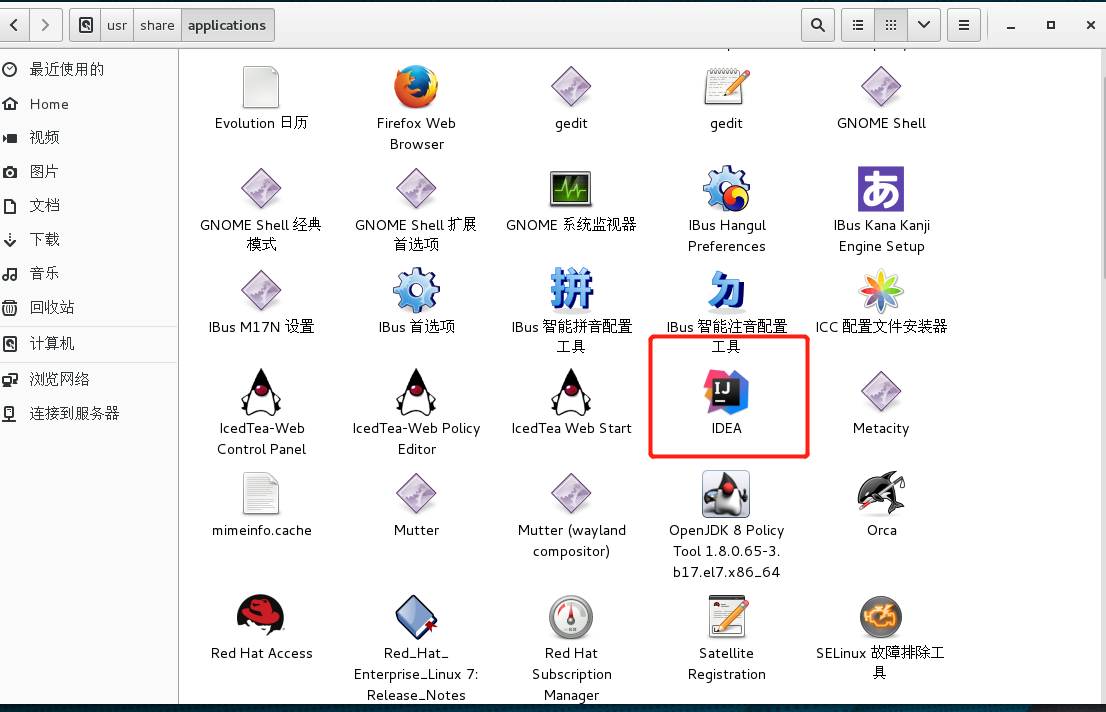Open the hamburger menu

(964, 25)
